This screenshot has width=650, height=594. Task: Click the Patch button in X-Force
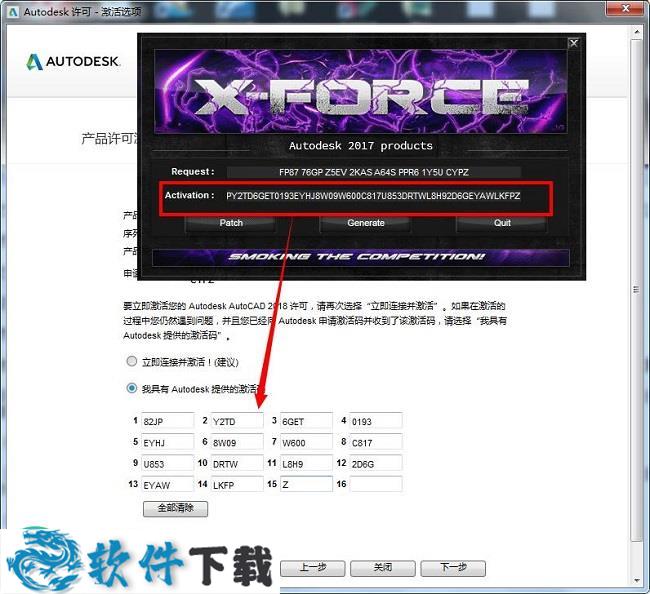click(230, 223)
